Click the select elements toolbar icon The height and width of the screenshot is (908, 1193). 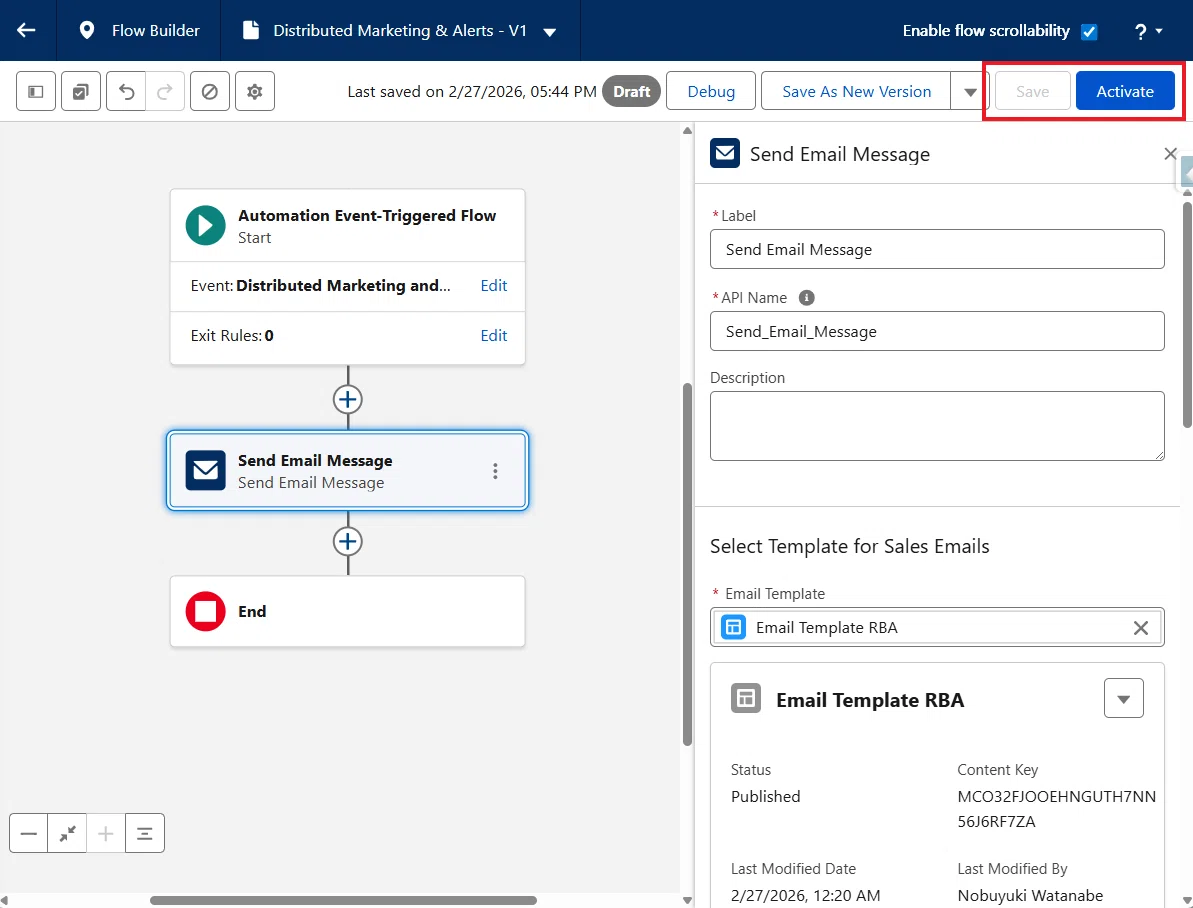tap(81, 91)
